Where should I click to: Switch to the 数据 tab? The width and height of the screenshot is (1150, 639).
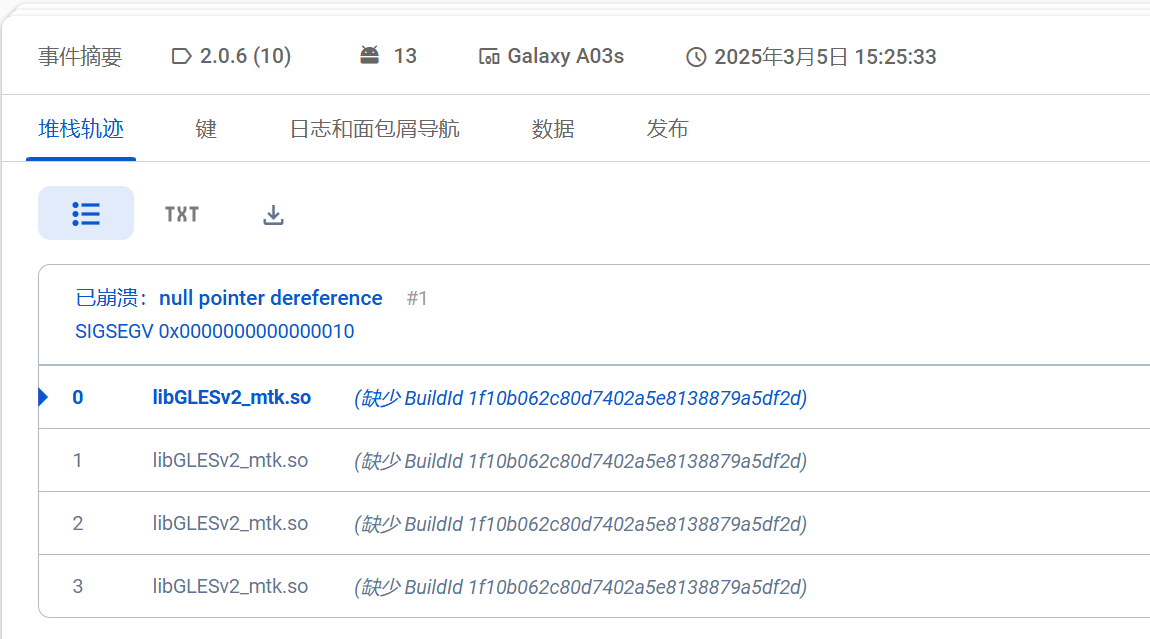(x=552, y=129)
